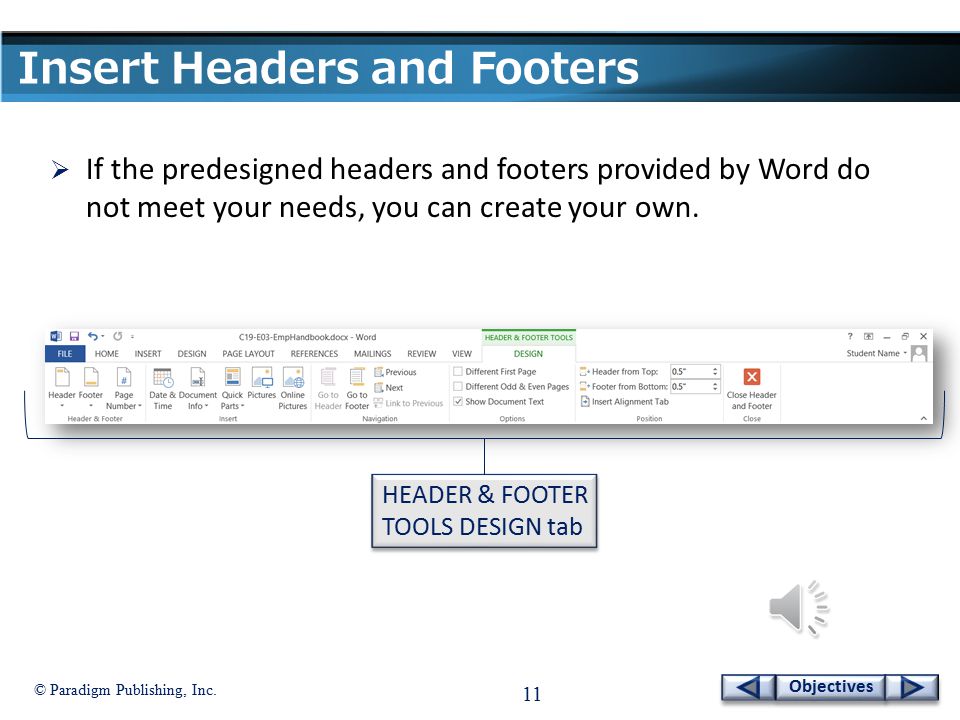Click Link to Previous

point(408,403)
